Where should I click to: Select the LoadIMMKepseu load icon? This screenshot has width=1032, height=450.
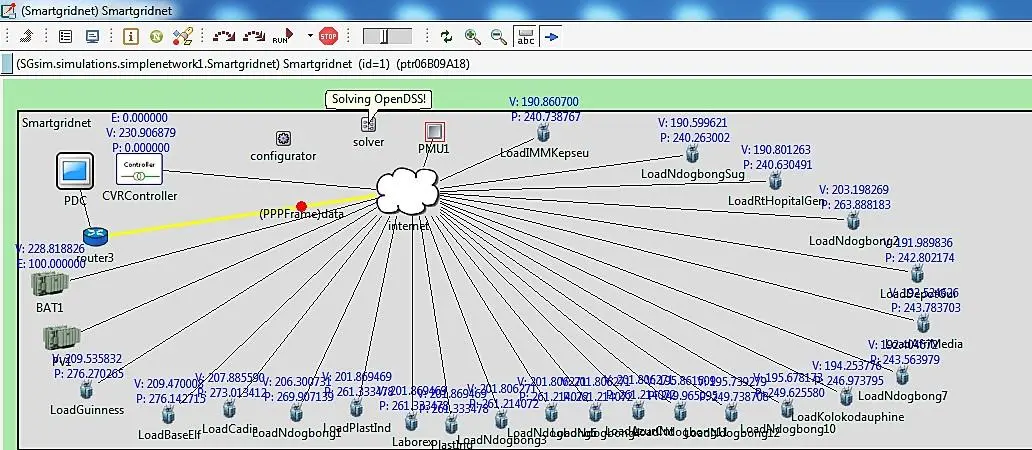(x=543, y=134)
